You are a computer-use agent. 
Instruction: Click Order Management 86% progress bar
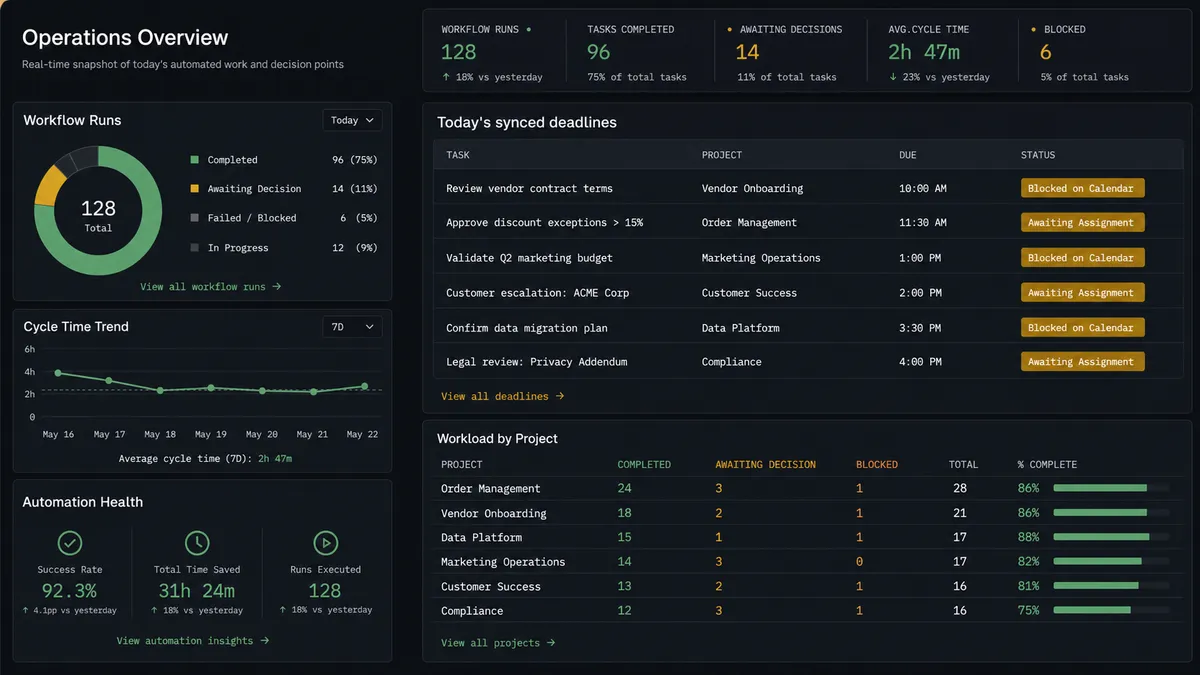(1111, 489)
